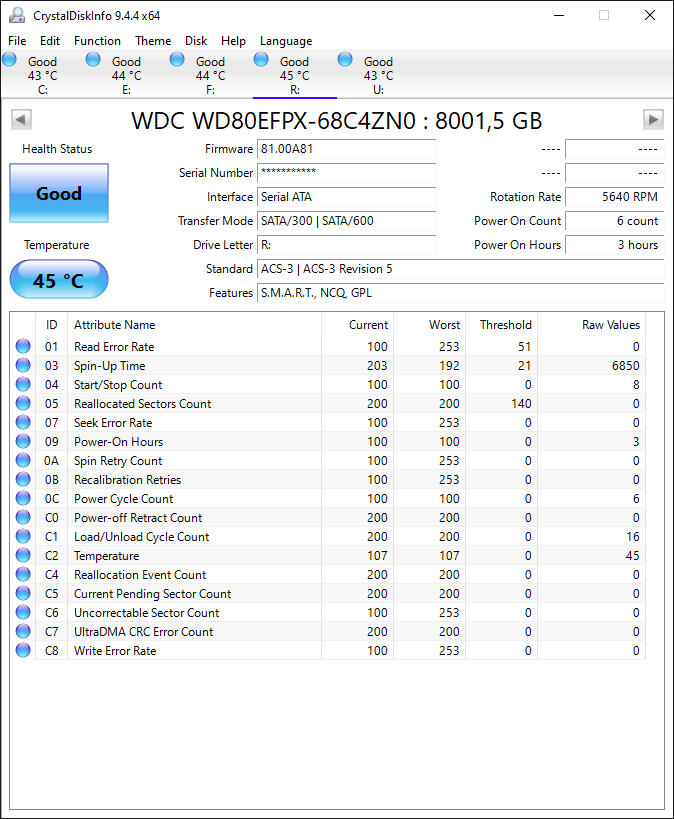The height and width of the screenshot is (819, 674).
Task: Click the ID column header
Action: (51, 325)
